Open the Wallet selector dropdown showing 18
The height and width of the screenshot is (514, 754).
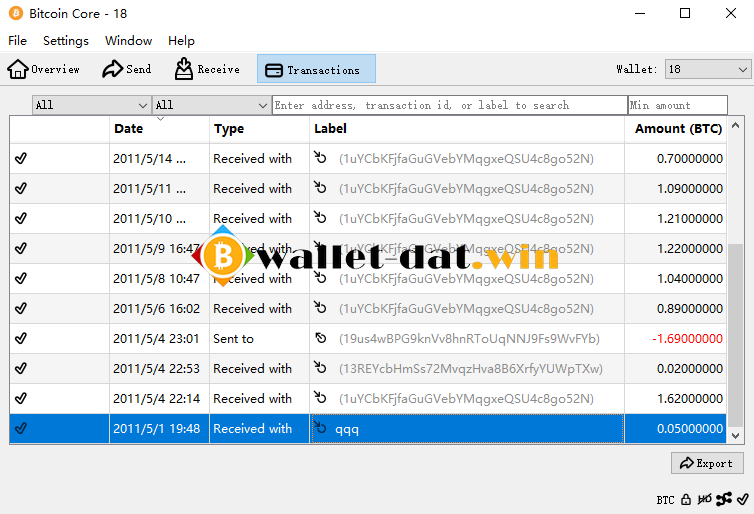(x=708, y=69)
